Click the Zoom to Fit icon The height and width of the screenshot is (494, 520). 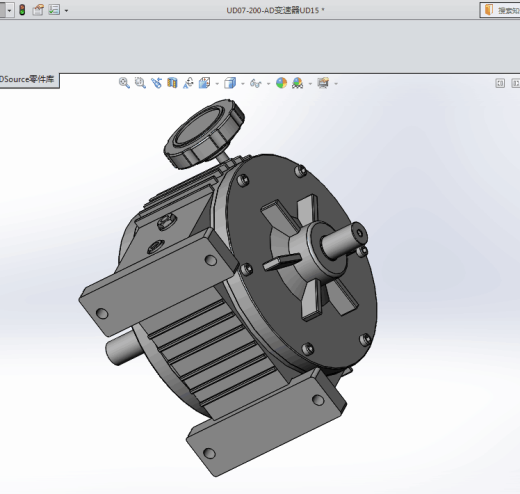point(124,83)
